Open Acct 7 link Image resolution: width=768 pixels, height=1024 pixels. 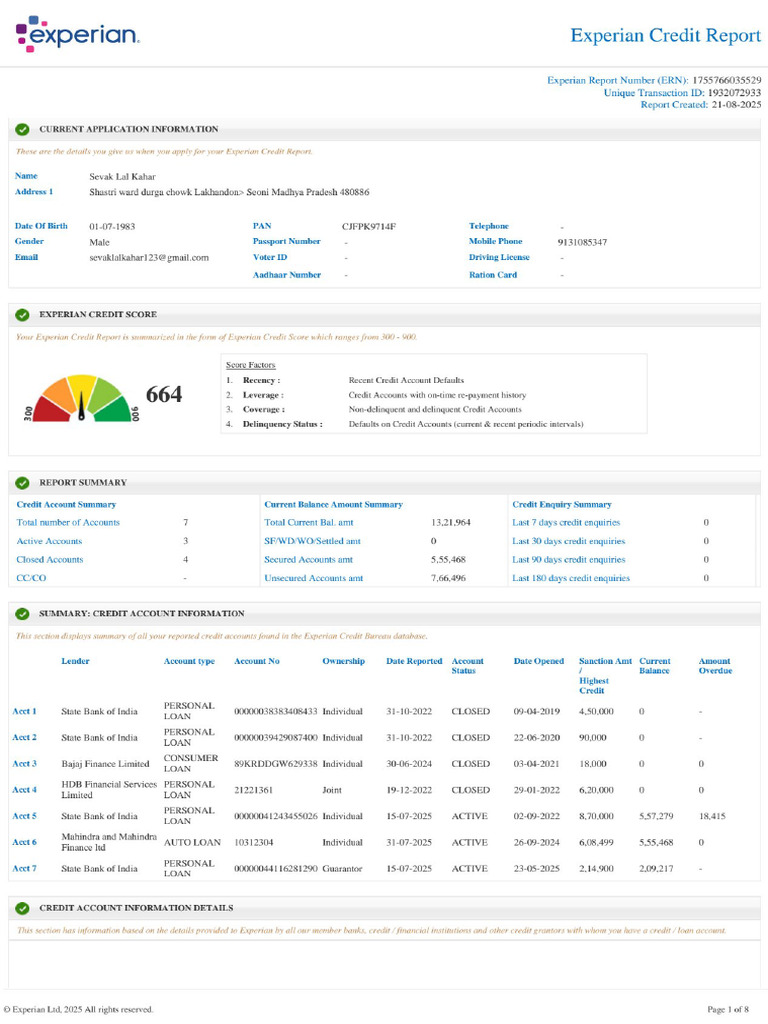[25, 868]
